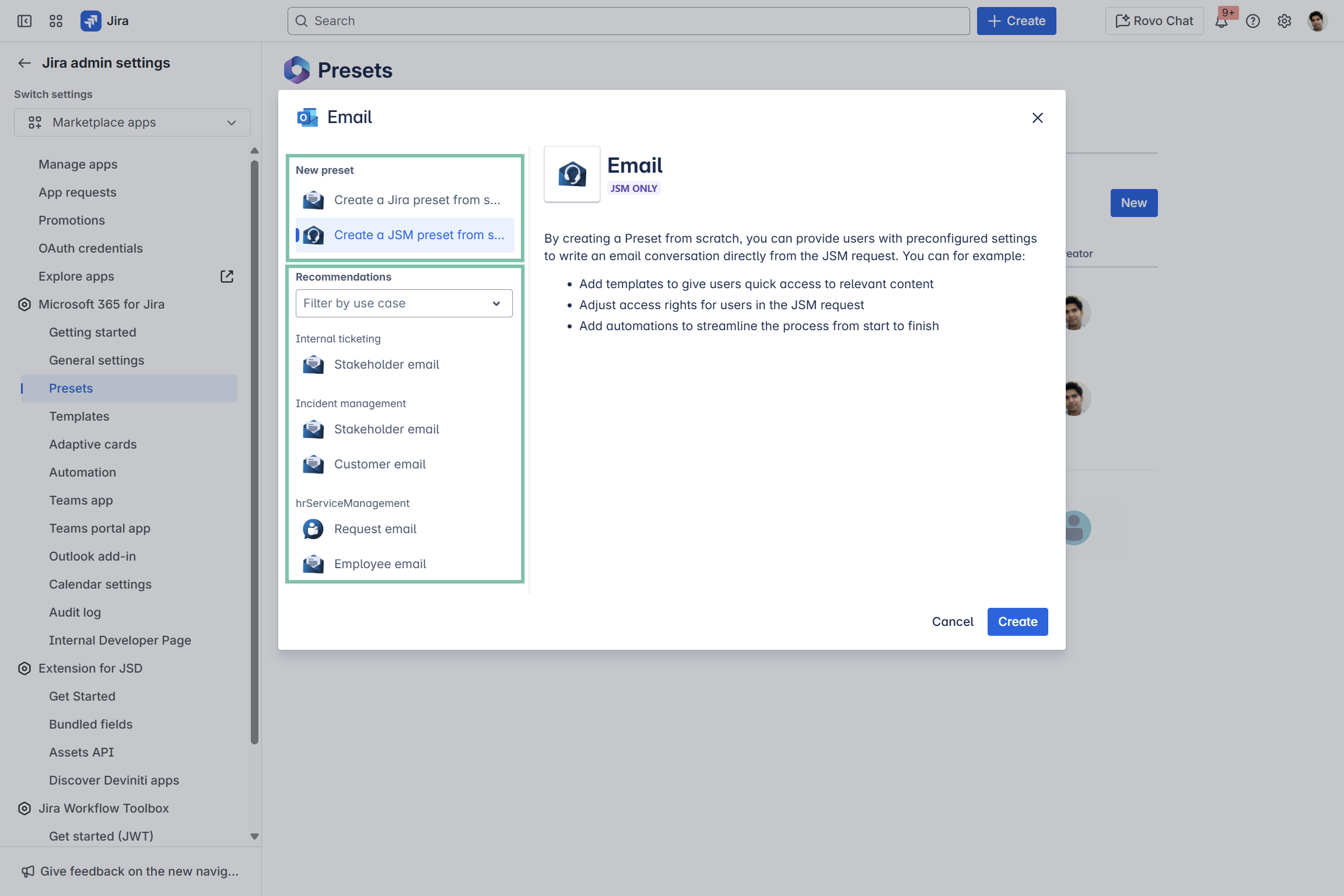Viewport: 1344px width, 896px height.
Task: Click the sidebar scrollbar down arrow
Action: (x=254, y=836)
